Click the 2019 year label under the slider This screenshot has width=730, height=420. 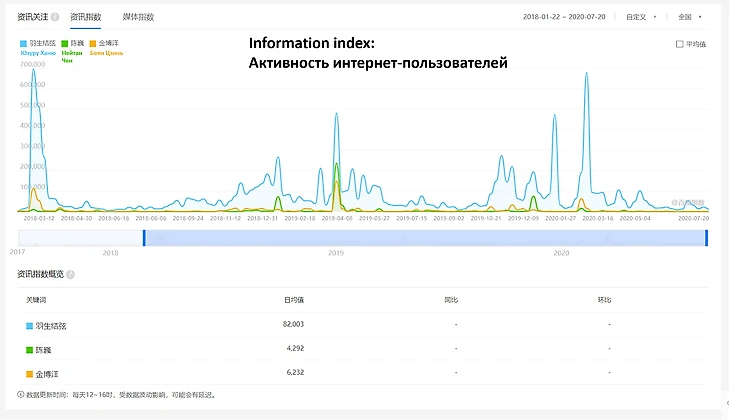tap(336, 253)
